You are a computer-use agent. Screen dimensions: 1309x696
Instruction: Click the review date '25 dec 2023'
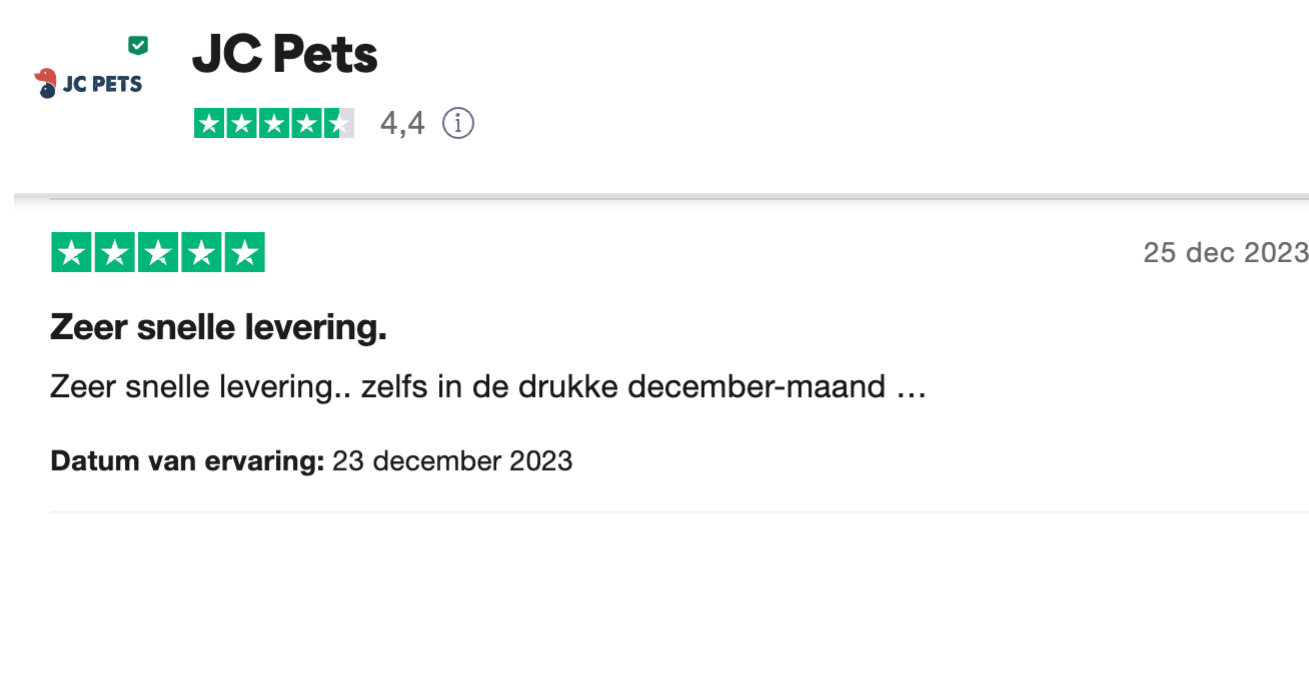pyautogui.click(x=1225, y=253)
